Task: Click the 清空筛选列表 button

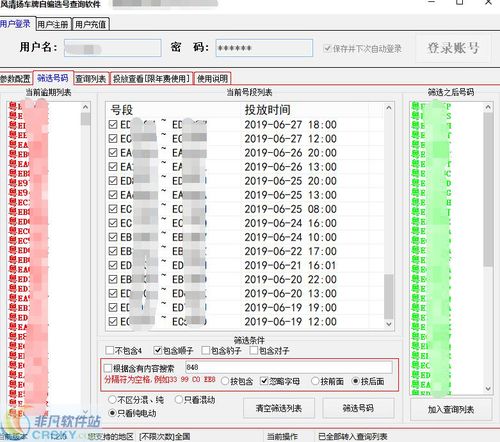Action: [279, 408]
